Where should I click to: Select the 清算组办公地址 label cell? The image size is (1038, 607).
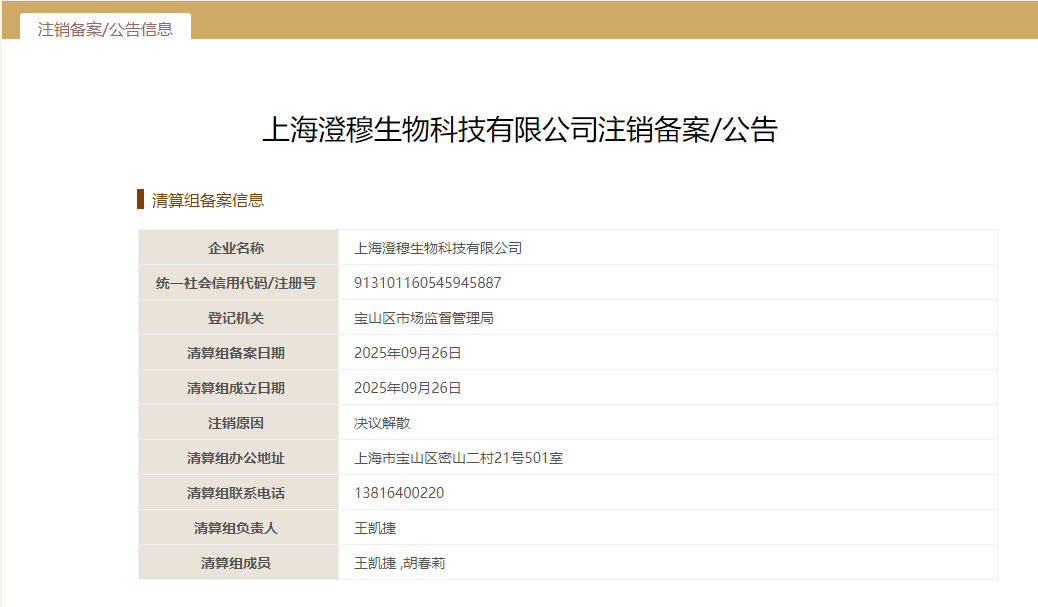[x=236, y=458]
